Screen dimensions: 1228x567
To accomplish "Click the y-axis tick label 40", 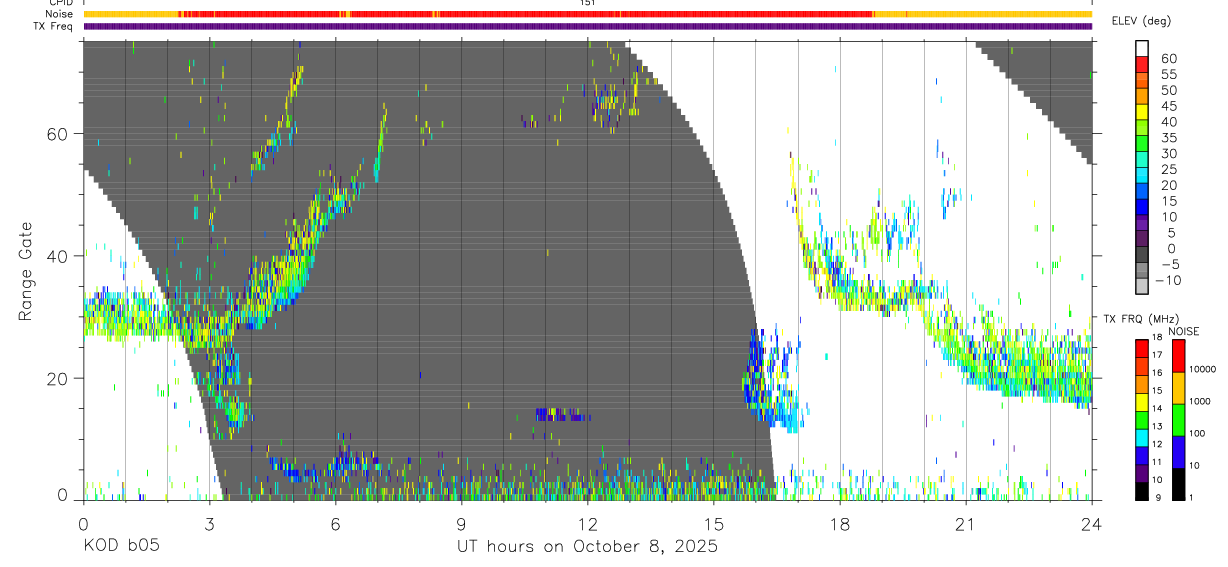I will [58, 256].
